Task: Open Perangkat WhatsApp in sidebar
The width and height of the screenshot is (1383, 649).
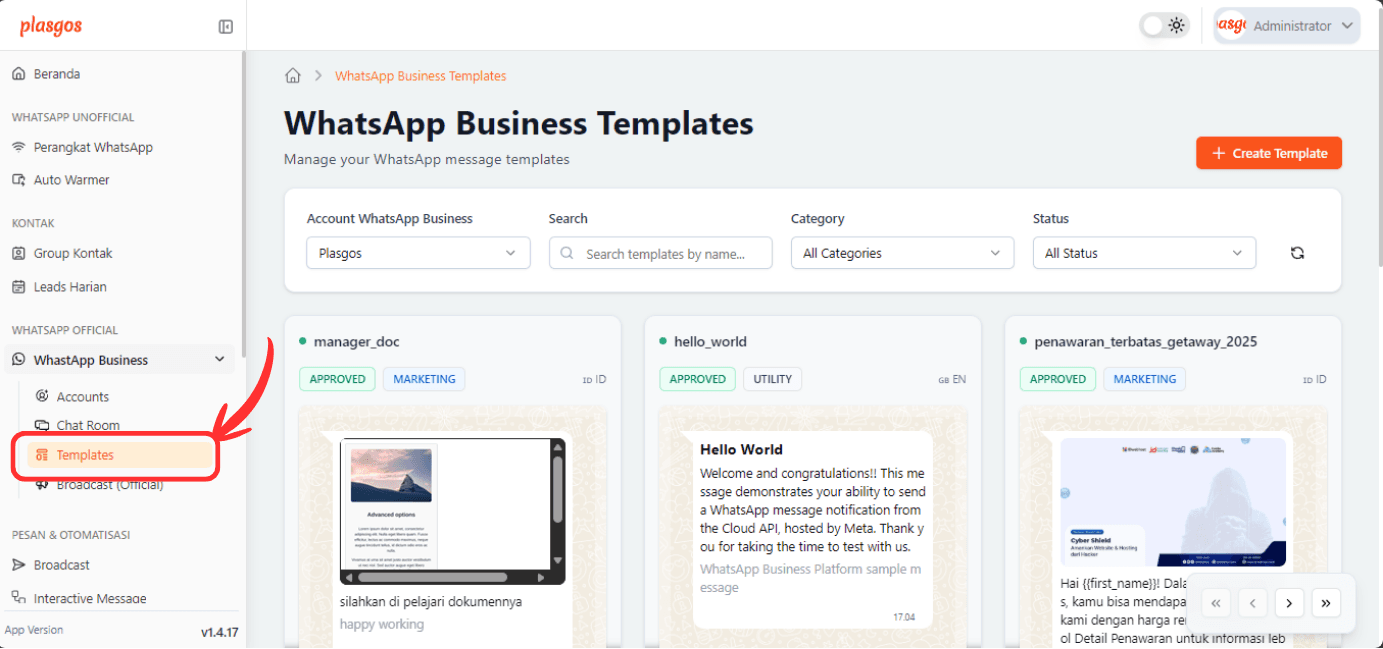Action: pyautogui.click(x=93, y=147)
